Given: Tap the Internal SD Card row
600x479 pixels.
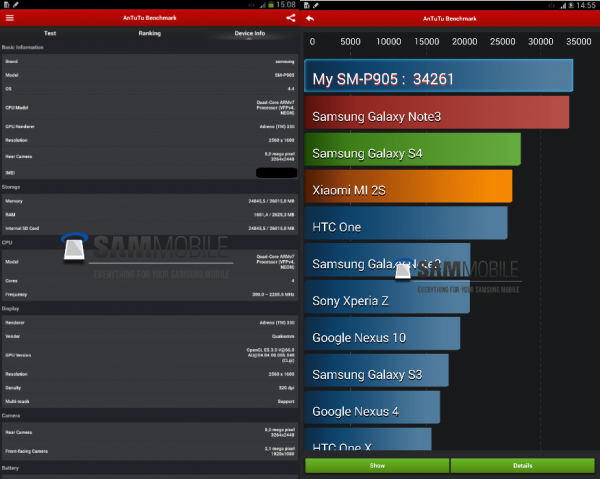Looking at the screenshot, I should [150, 228].
